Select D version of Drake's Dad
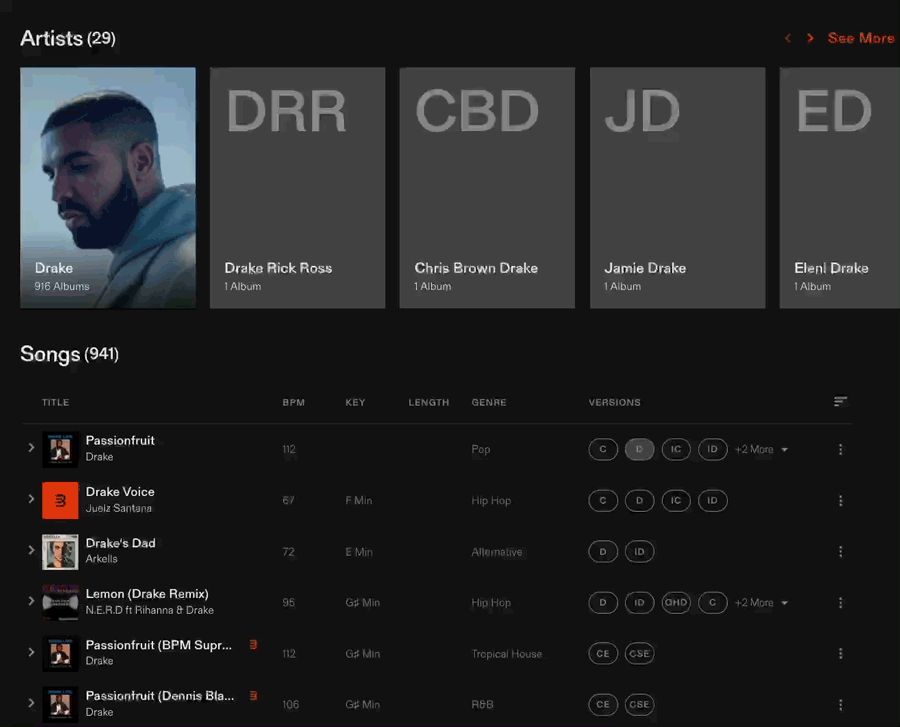Viewport: 900px width, 727px height. 603,551
